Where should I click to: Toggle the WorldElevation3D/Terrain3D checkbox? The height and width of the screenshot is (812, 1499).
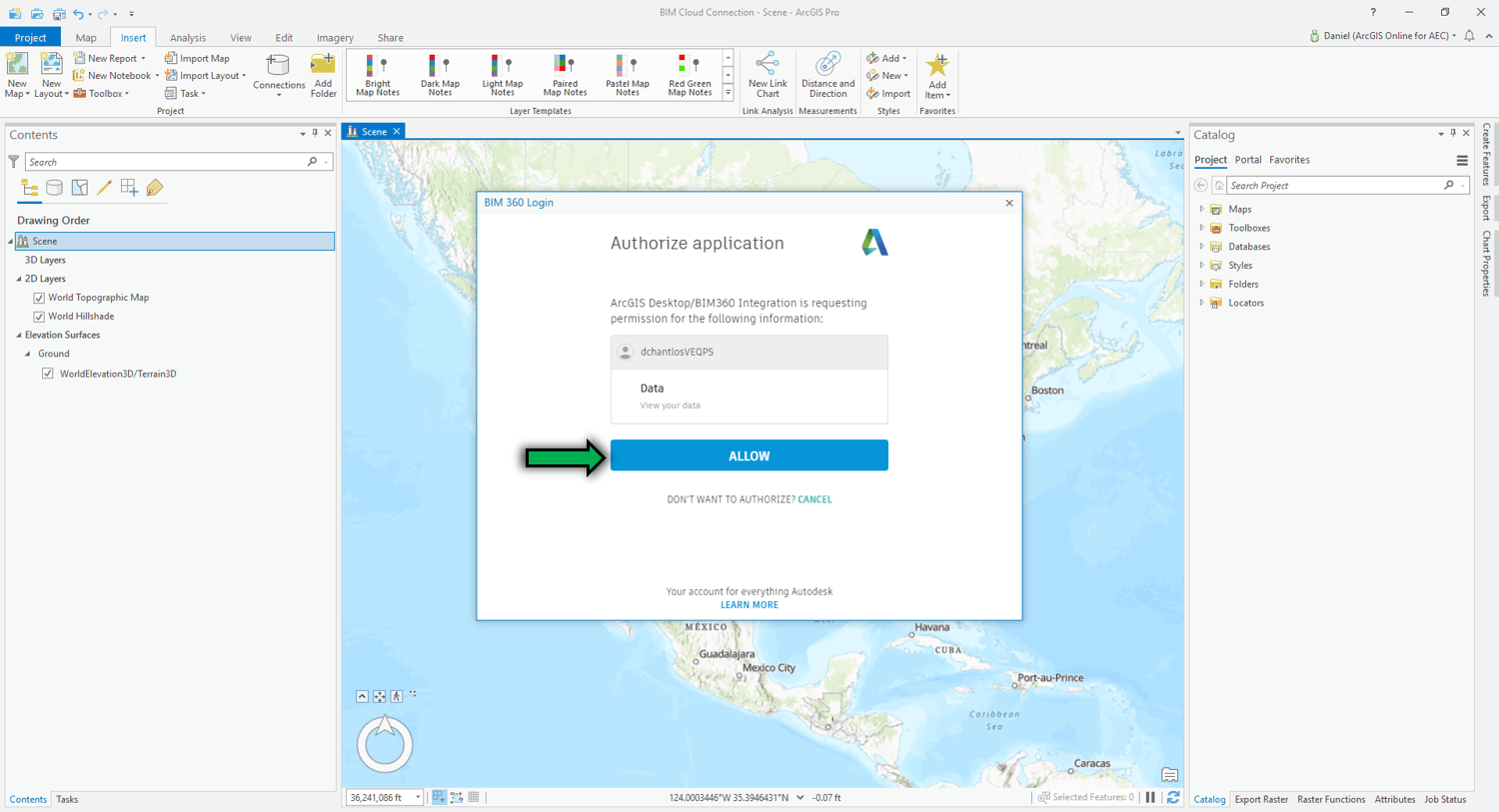click(x=47, y=374)
